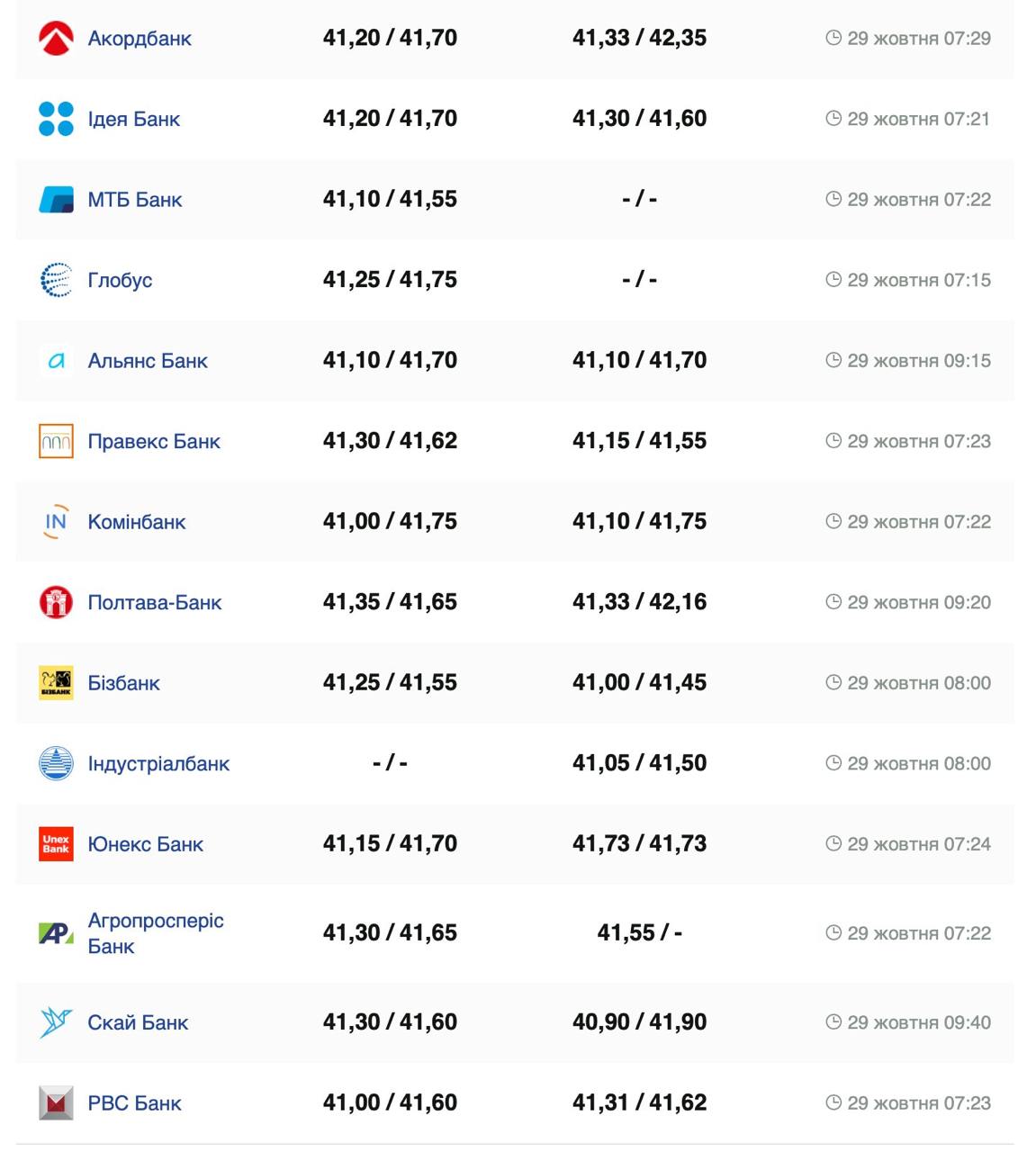Click the Полтава-Банк red logo
The image size is (1036, 1152).
56,602
